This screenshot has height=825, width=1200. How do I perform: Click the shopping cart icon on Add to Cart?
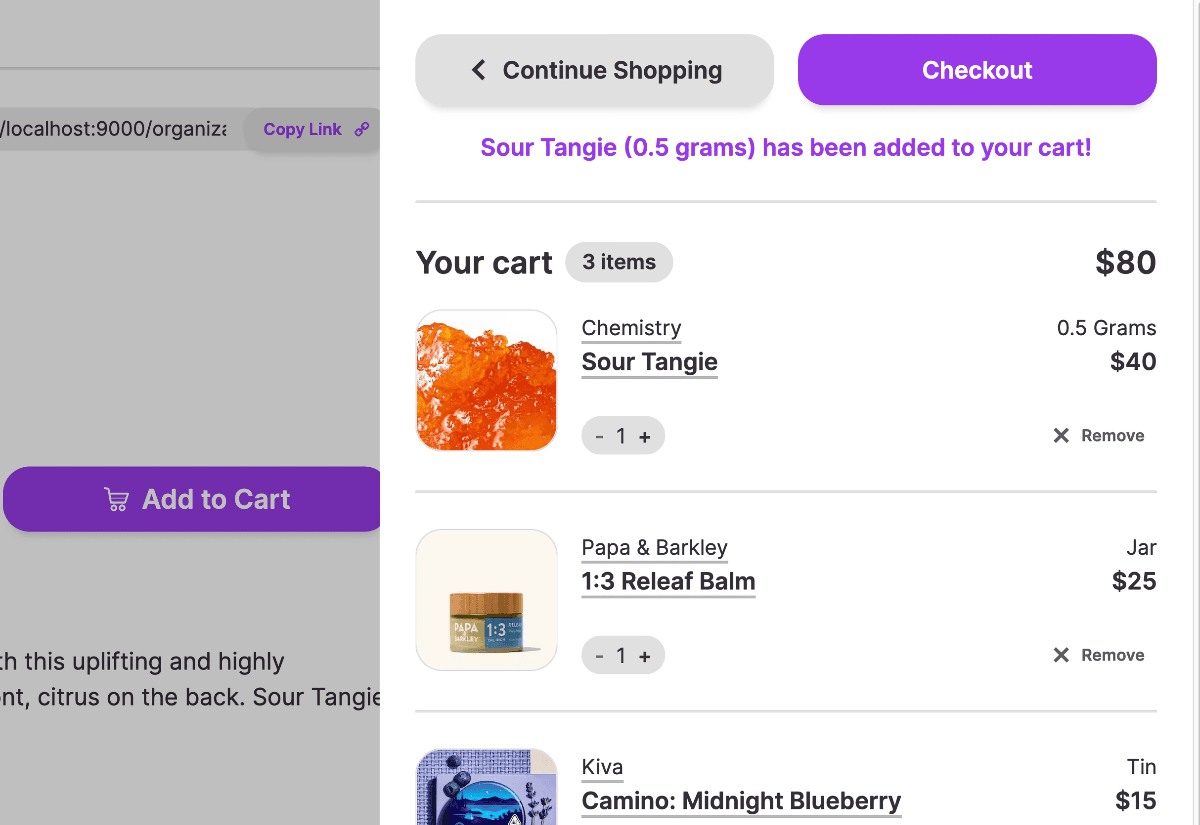point(117,499)
